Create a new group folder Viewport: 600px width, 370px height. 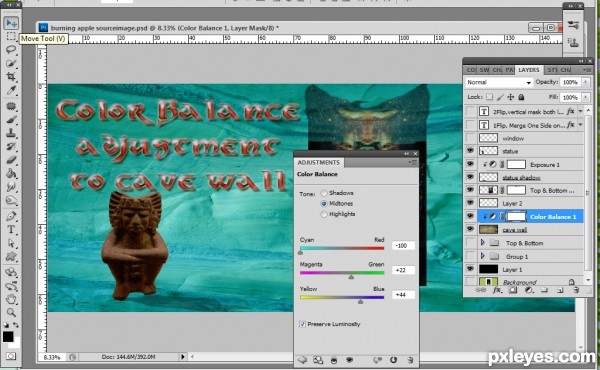544,290
